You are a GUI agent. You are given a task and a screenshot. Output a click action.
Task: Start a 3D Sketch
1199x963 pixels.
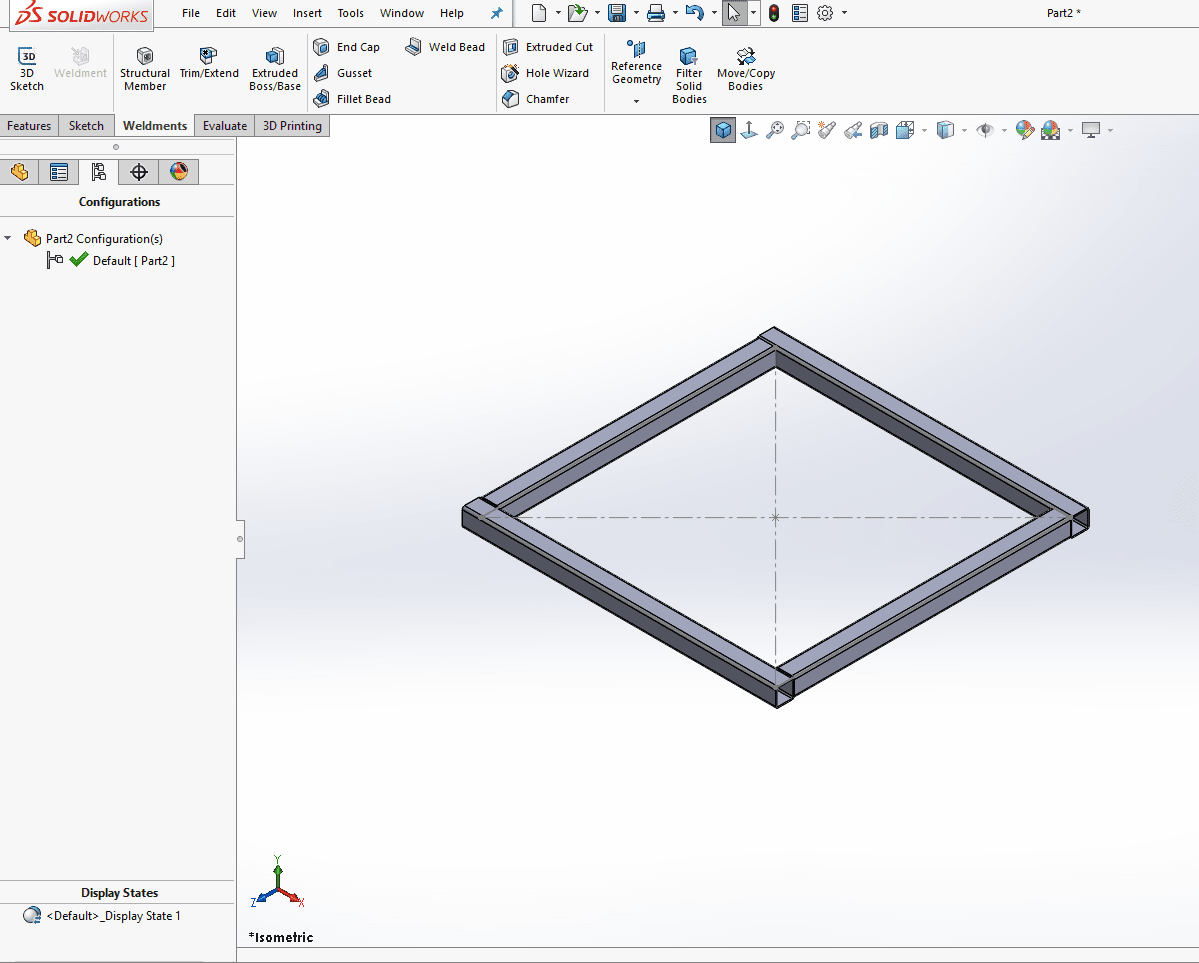[27, 68]
